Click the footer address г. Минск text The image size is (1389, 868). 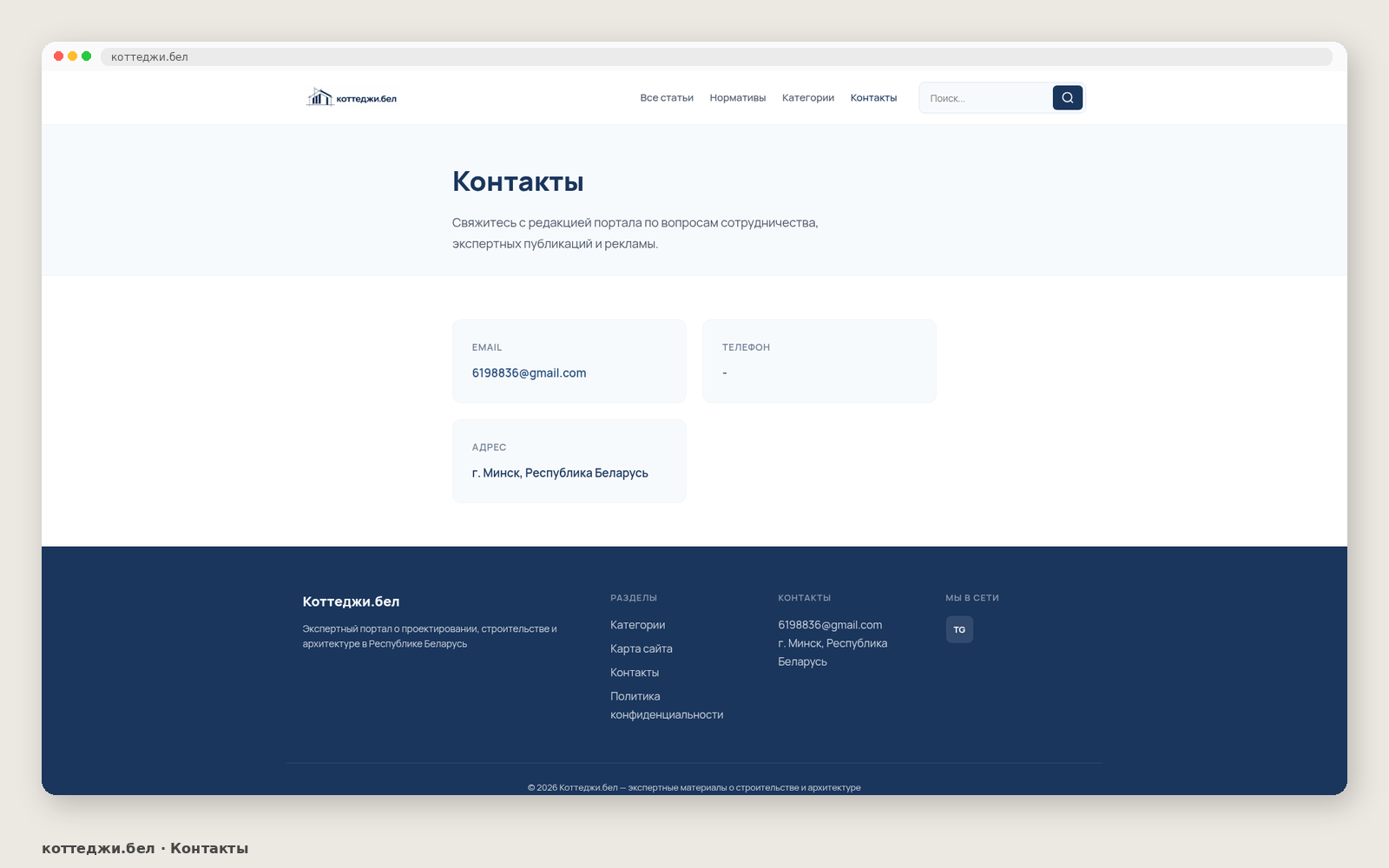click(833, 653)
